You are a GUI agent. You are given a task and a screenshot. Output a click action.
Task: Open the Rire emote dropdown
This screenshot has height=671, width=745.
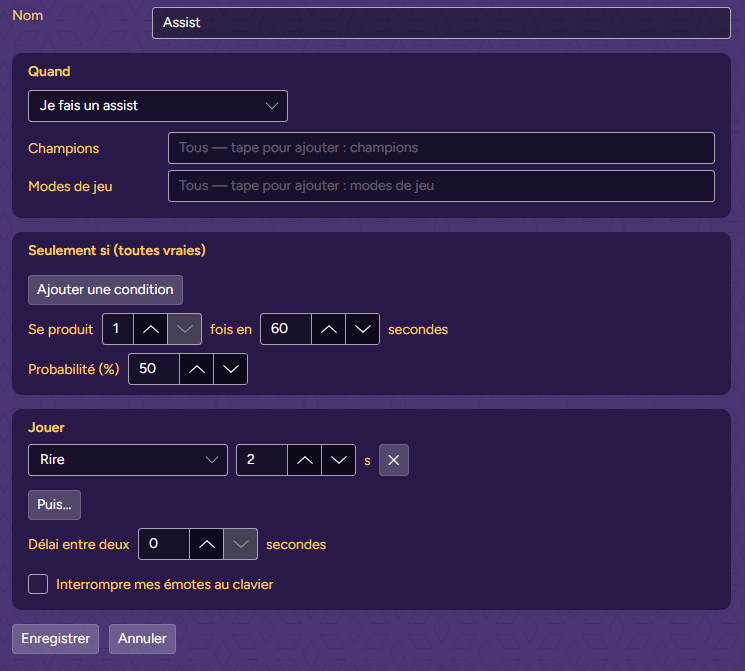(128, 460)
